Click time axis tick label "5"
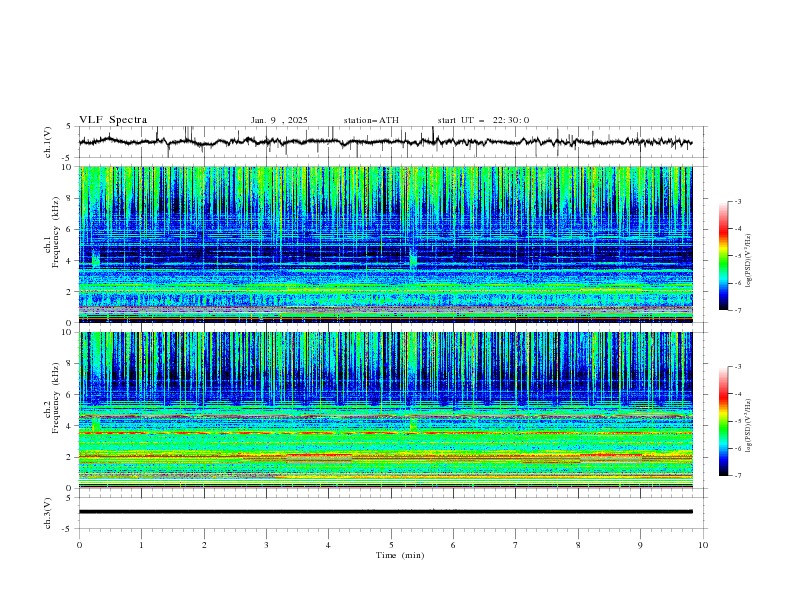792x612 pixels. [391, 545]
